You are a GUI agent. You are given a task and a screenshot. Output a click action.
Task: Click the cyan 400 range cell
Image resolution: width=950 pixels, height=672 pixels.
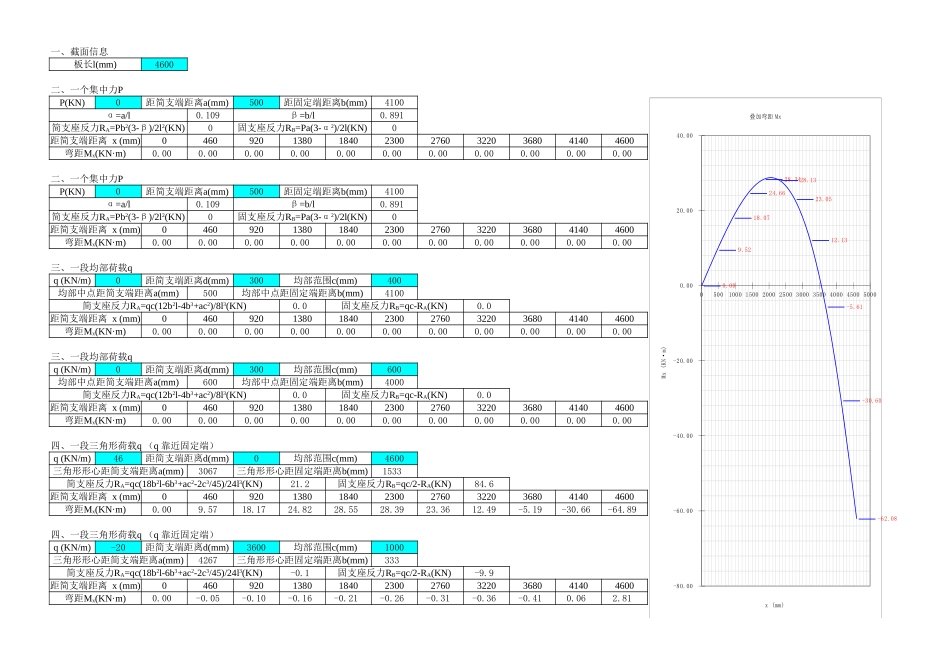coord(394,281)
